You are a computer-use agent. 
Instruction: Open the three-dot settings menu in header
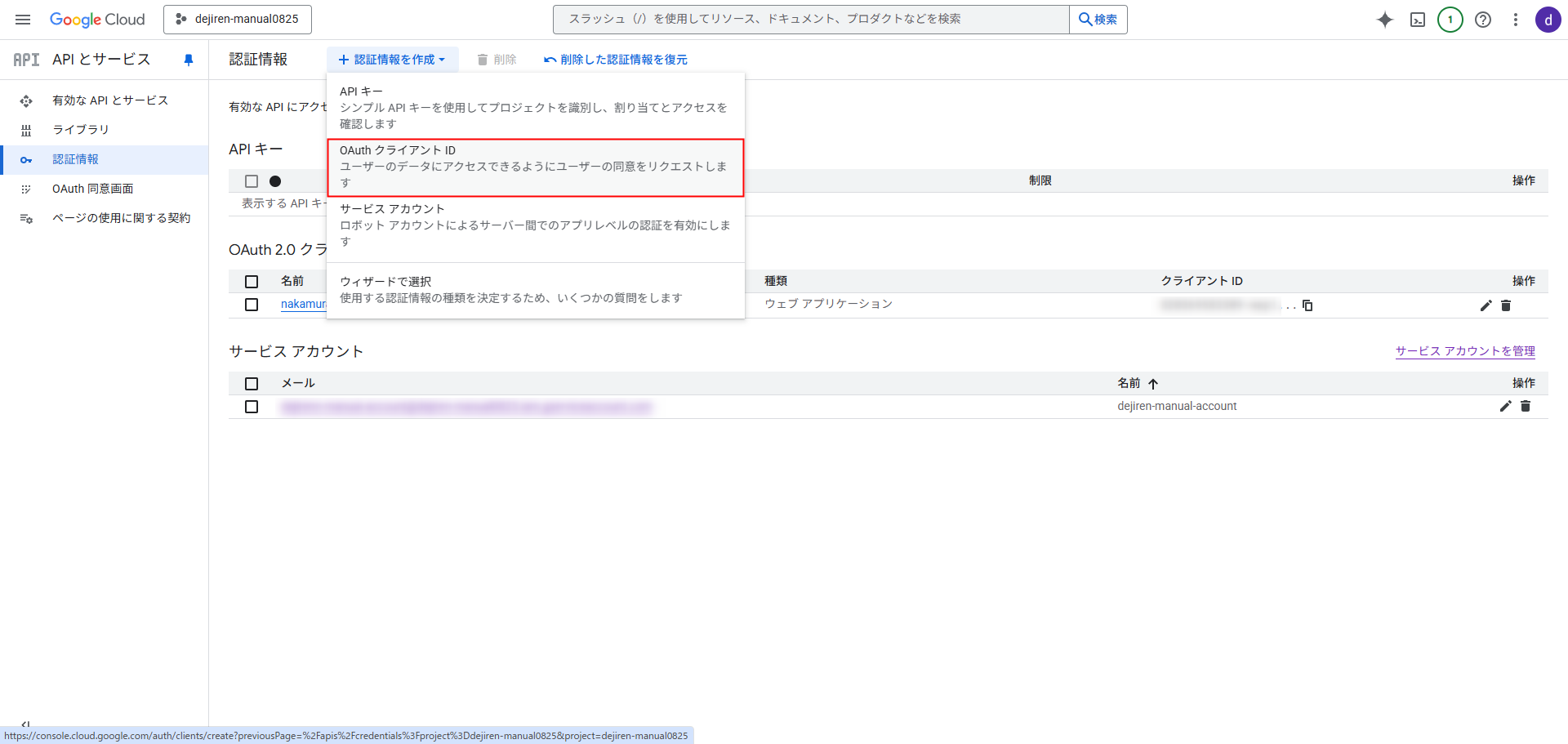(1515, 20)
